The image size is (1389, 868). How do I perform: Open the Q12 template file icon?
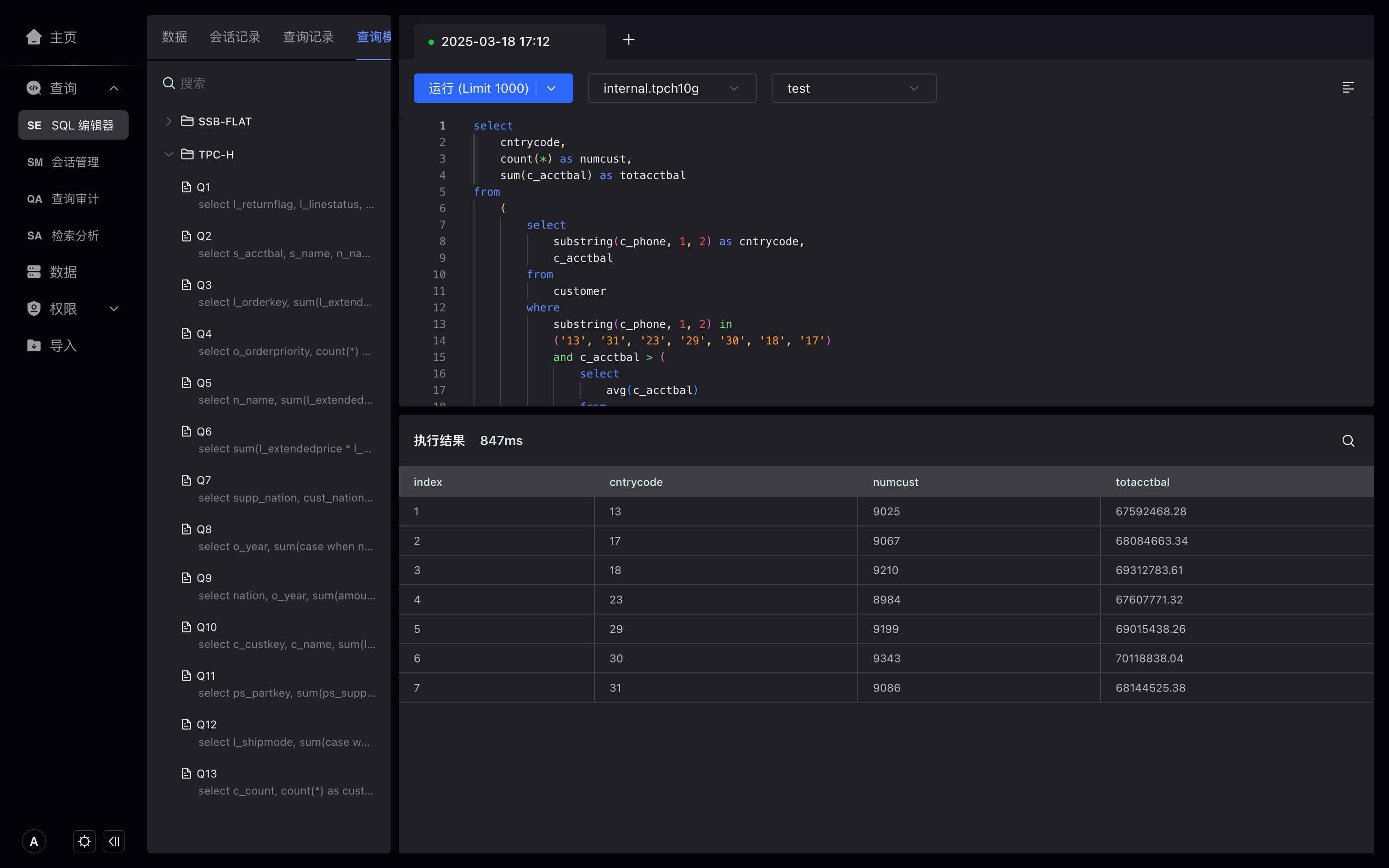186,725
